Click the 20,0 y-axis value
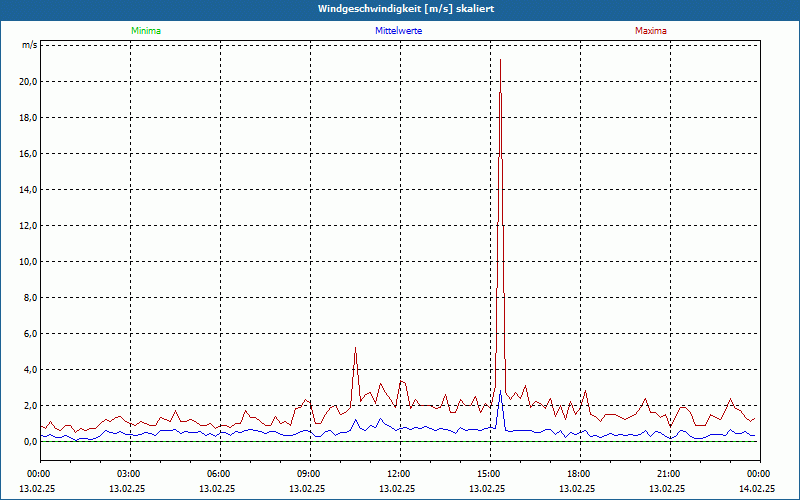Image resolution: width=800 pixels, height=500 pixels. coord(29,82)
